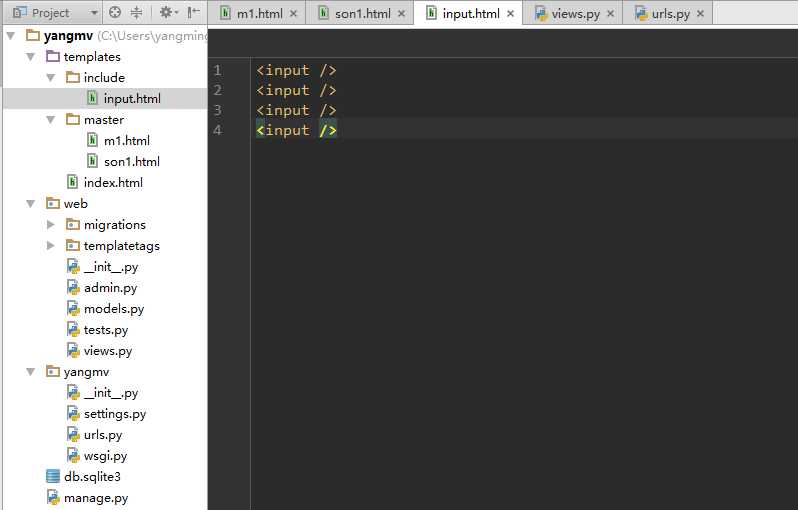Viewport: 798px width, 510px height.
Task: Open the Project panel settings gear
Action: (168, 12)
